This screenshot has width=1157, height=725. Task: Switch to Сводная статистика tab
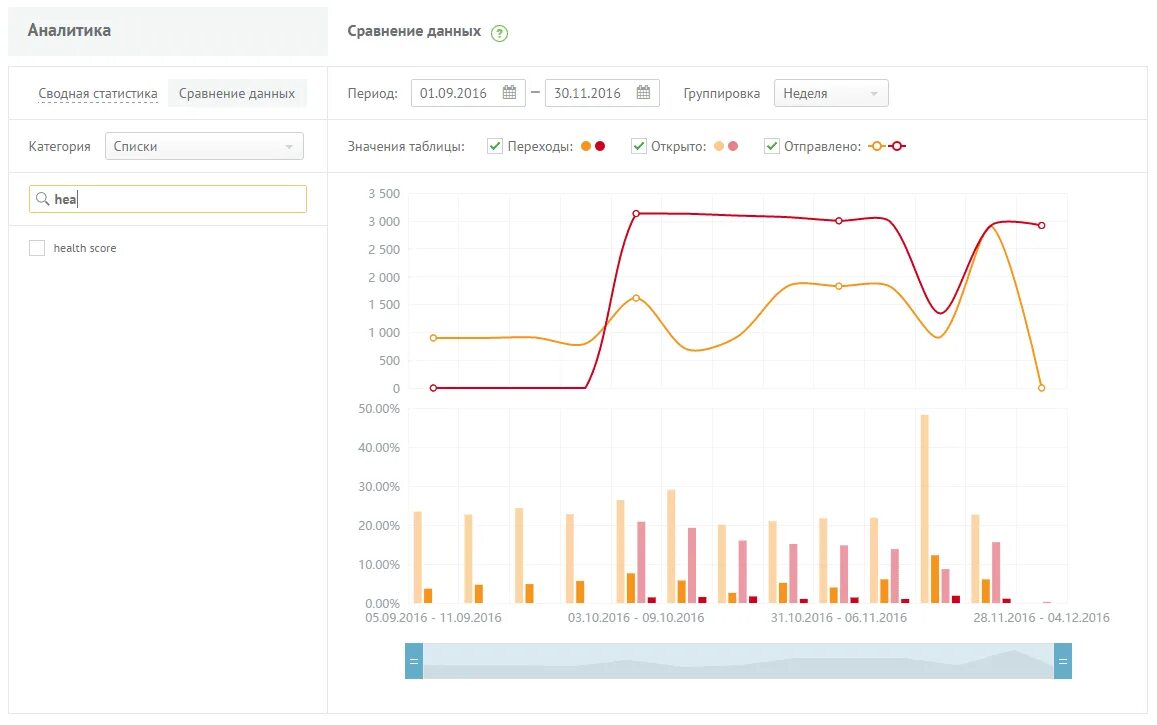(98, 94)
